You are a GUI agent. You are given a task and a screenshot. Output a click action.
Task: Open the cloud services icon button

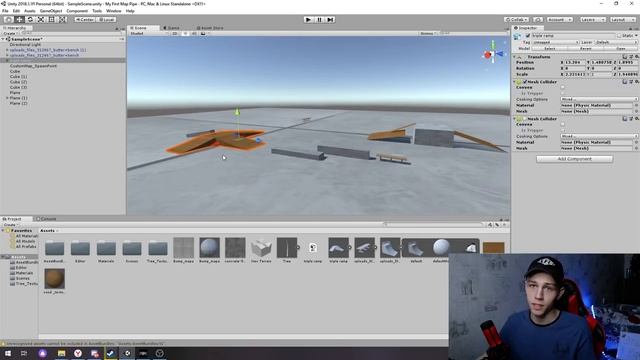point(538,20)
